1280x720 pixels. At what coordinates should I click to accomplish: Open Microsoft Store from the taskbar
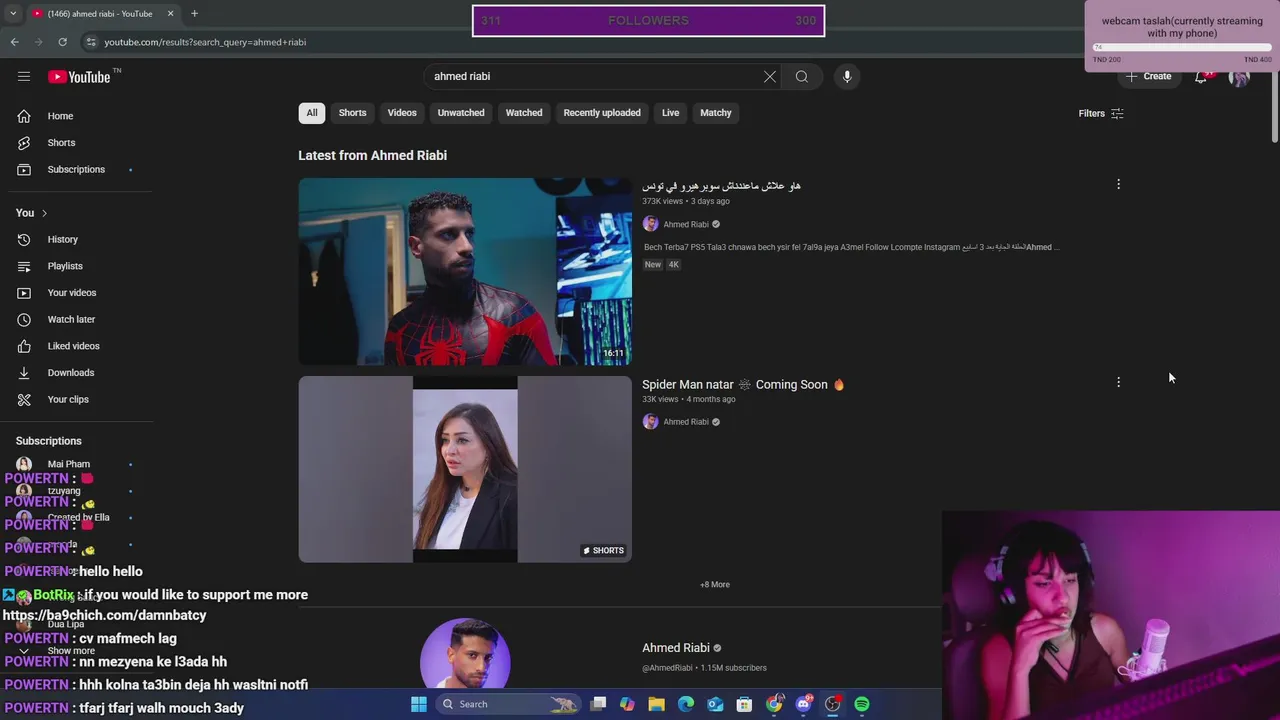[744, 704]
